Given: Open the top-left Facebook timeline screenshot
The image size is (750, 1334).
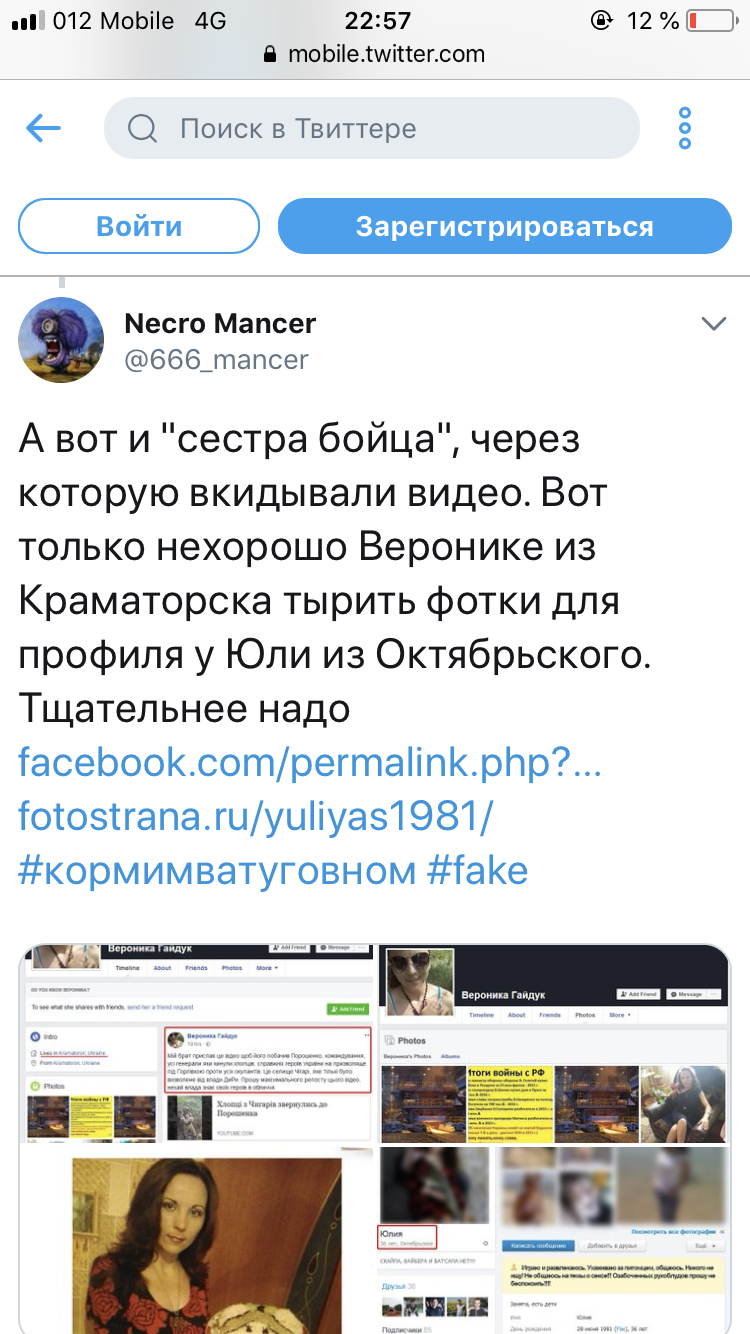Looking at the screenshot, I should 198,1042.
